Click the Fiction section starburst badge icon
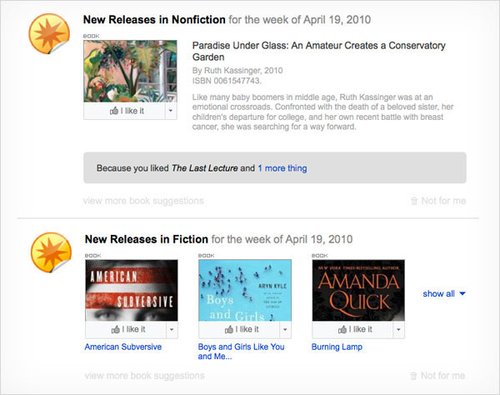The height and width of the screenshot is (395, 500). click(51, 252)
